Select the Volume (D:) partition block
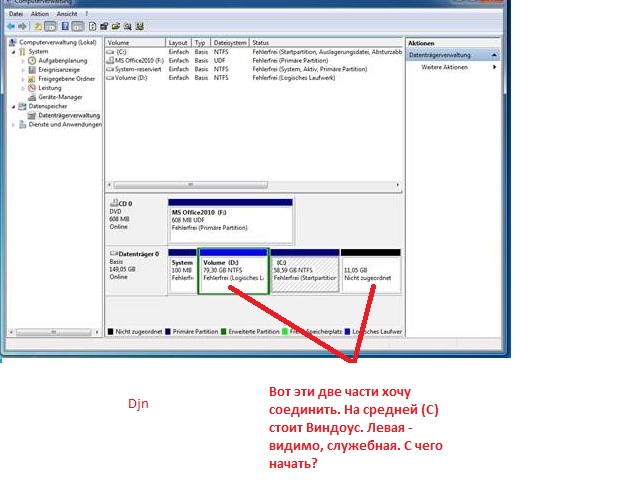Screen dimensions: 631x492 point(233,273)
